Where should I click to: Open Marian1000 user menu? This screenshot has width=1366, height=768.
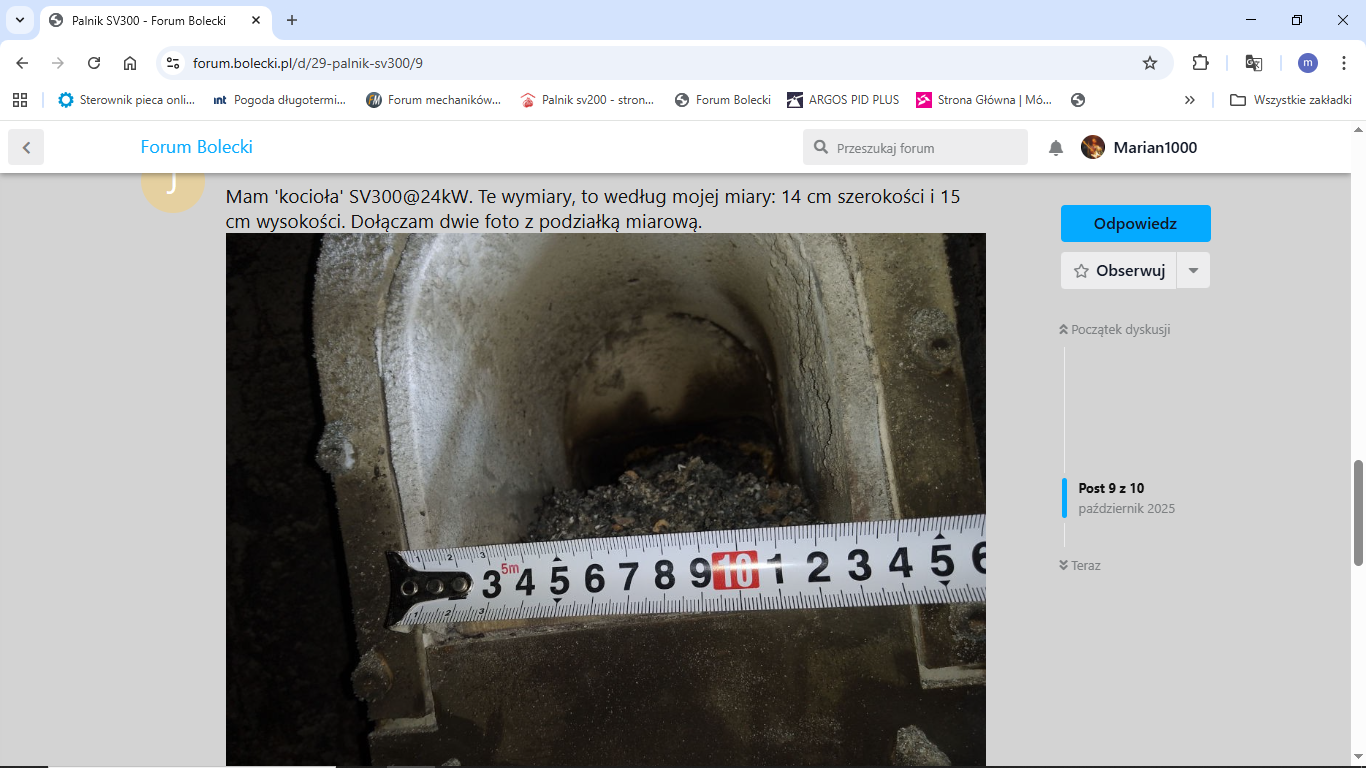pyautogui.click(x=1139, y=148)
